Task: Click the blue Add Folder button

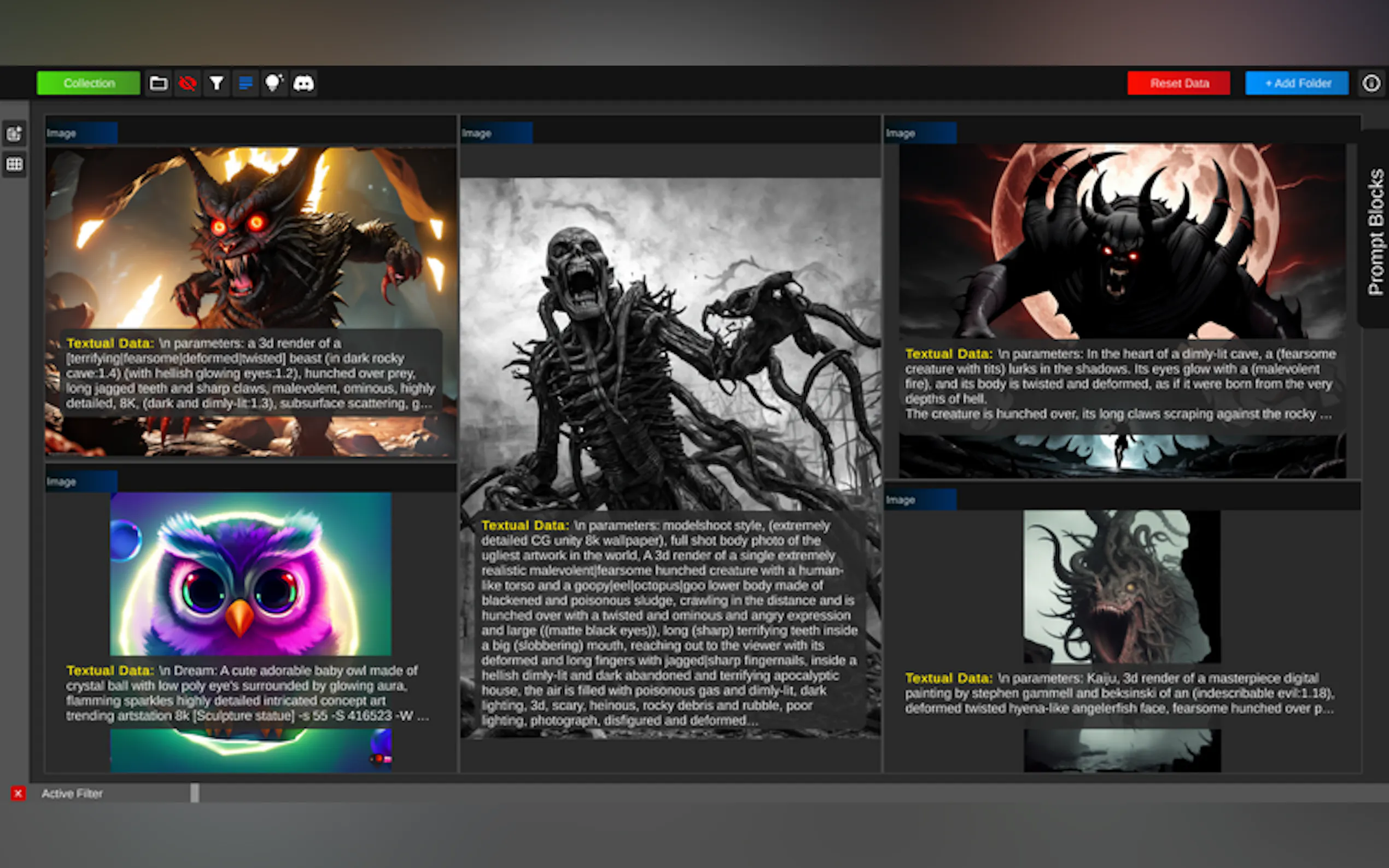Action: pyautogui.click(x=1297, y=84)
